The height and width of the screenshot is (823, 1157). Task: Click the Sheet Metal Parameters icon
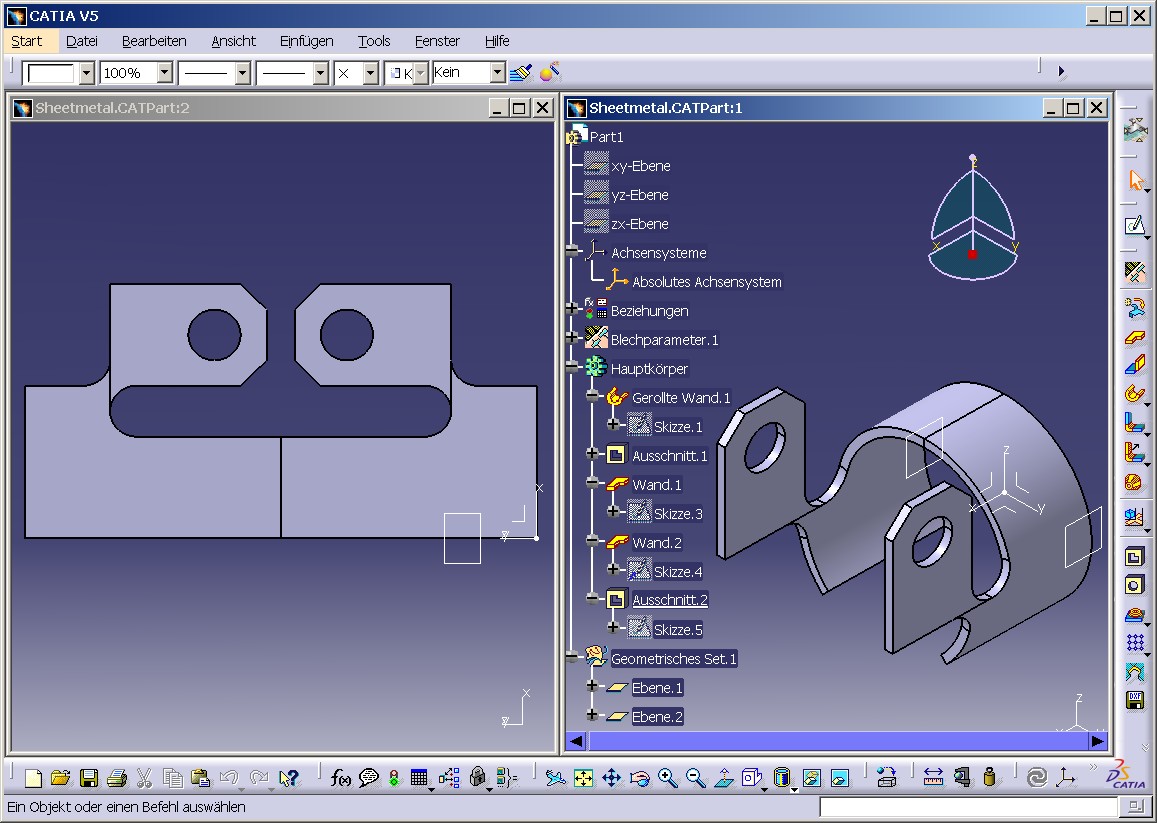[x=1135, y=272]
